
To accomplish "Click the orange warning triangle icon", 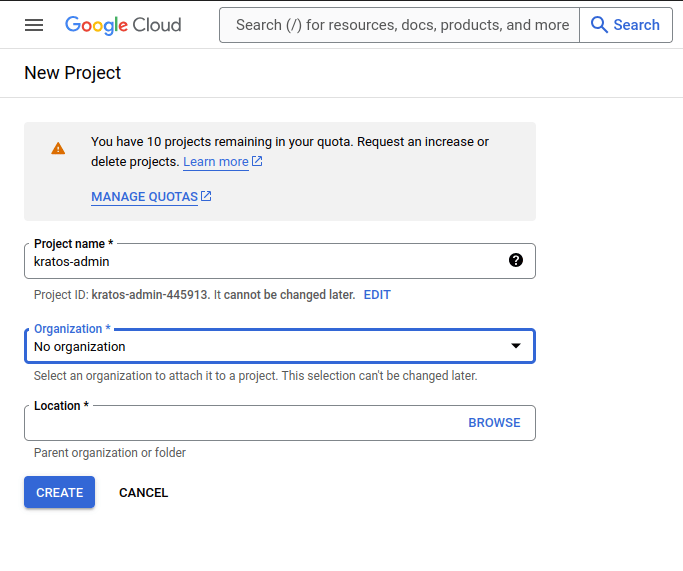I will pos(58,148).
